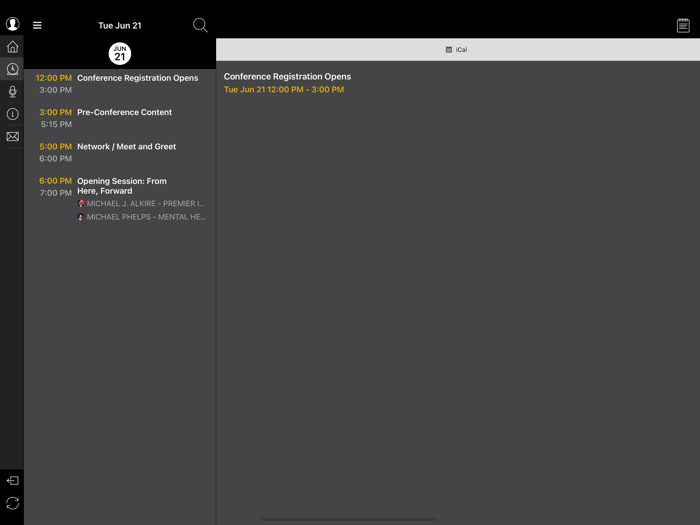Viewport: 700px width, 525px height.
Task: Open the hamburger menu
Action: 37,25
